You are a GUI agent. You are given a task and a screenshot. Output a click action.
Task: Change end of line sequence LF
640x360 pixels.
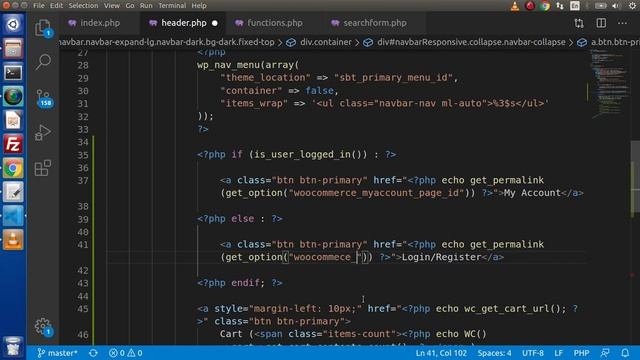558,353
